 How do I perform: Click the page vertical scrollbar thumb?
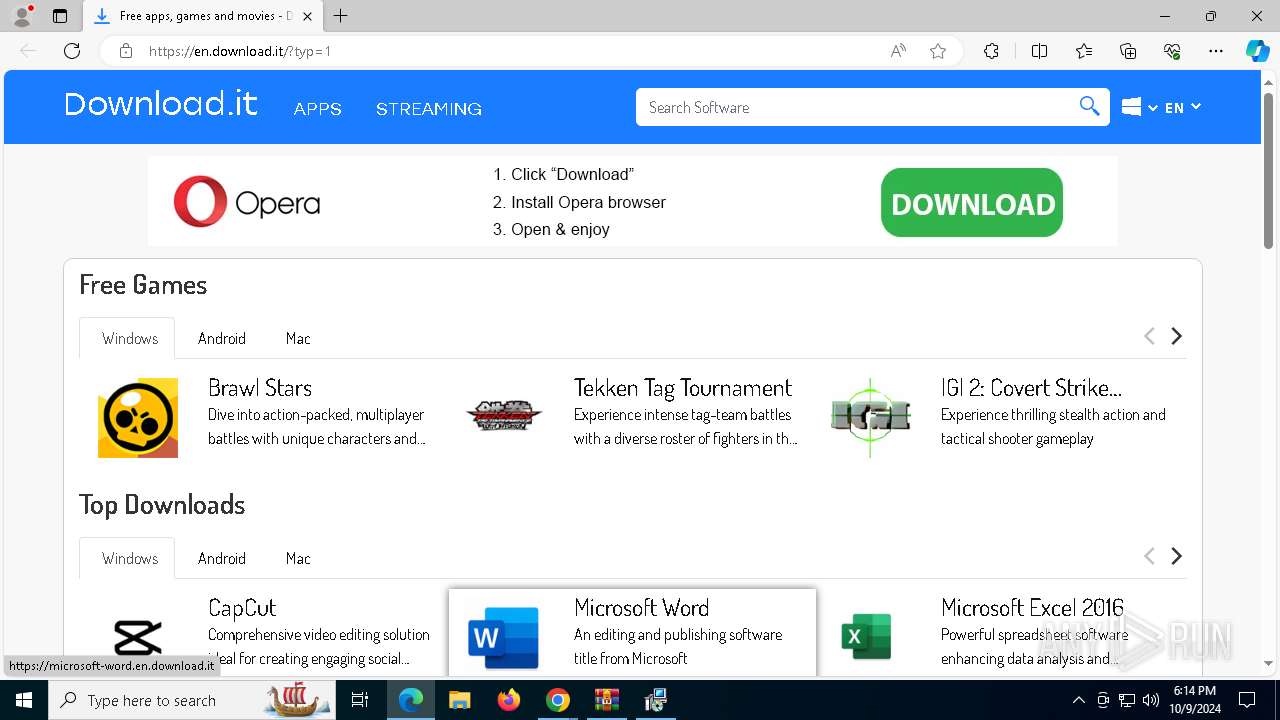coord(1268,170)
